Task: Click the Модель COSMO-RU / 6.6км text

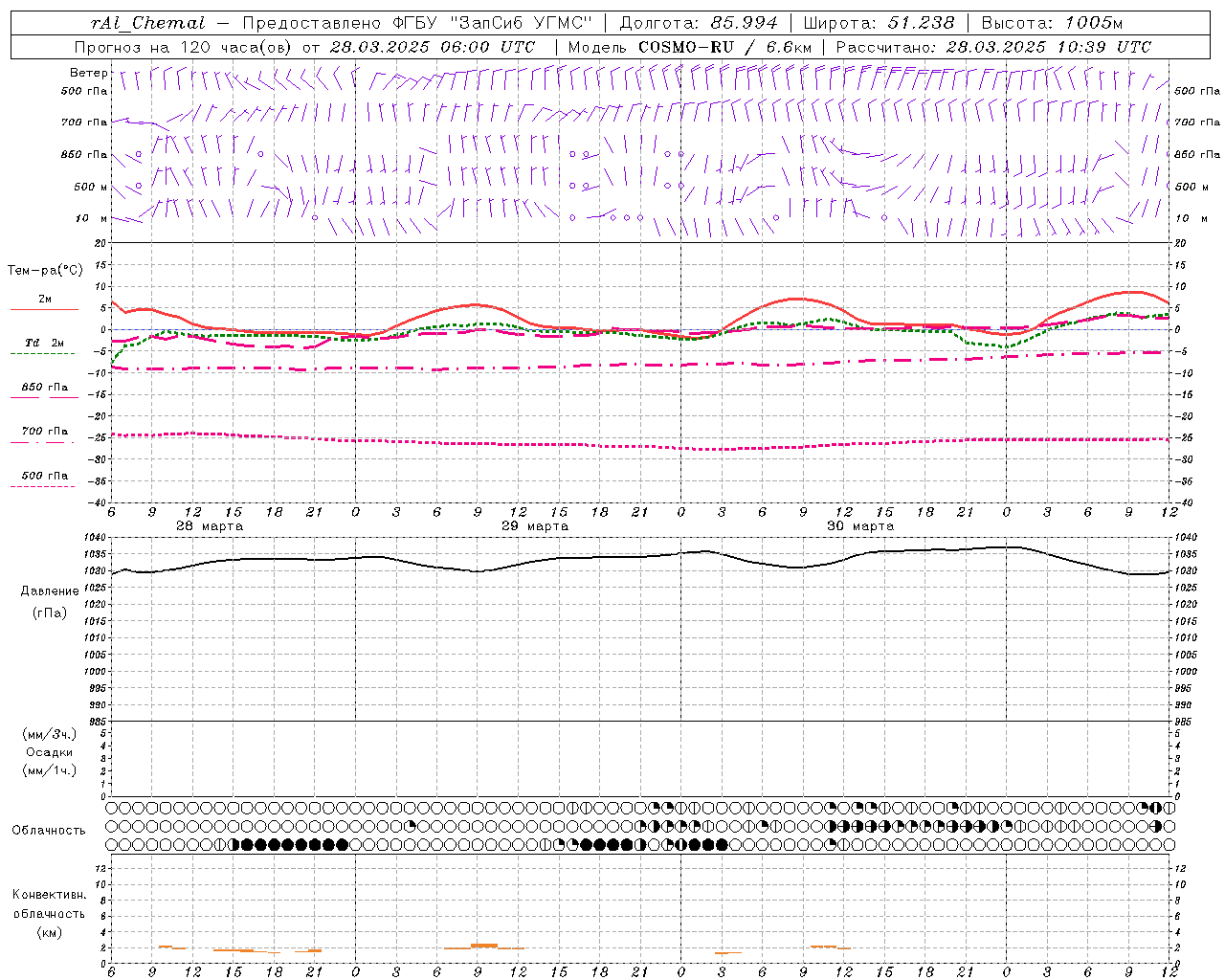Action: [x=689, y=47]
